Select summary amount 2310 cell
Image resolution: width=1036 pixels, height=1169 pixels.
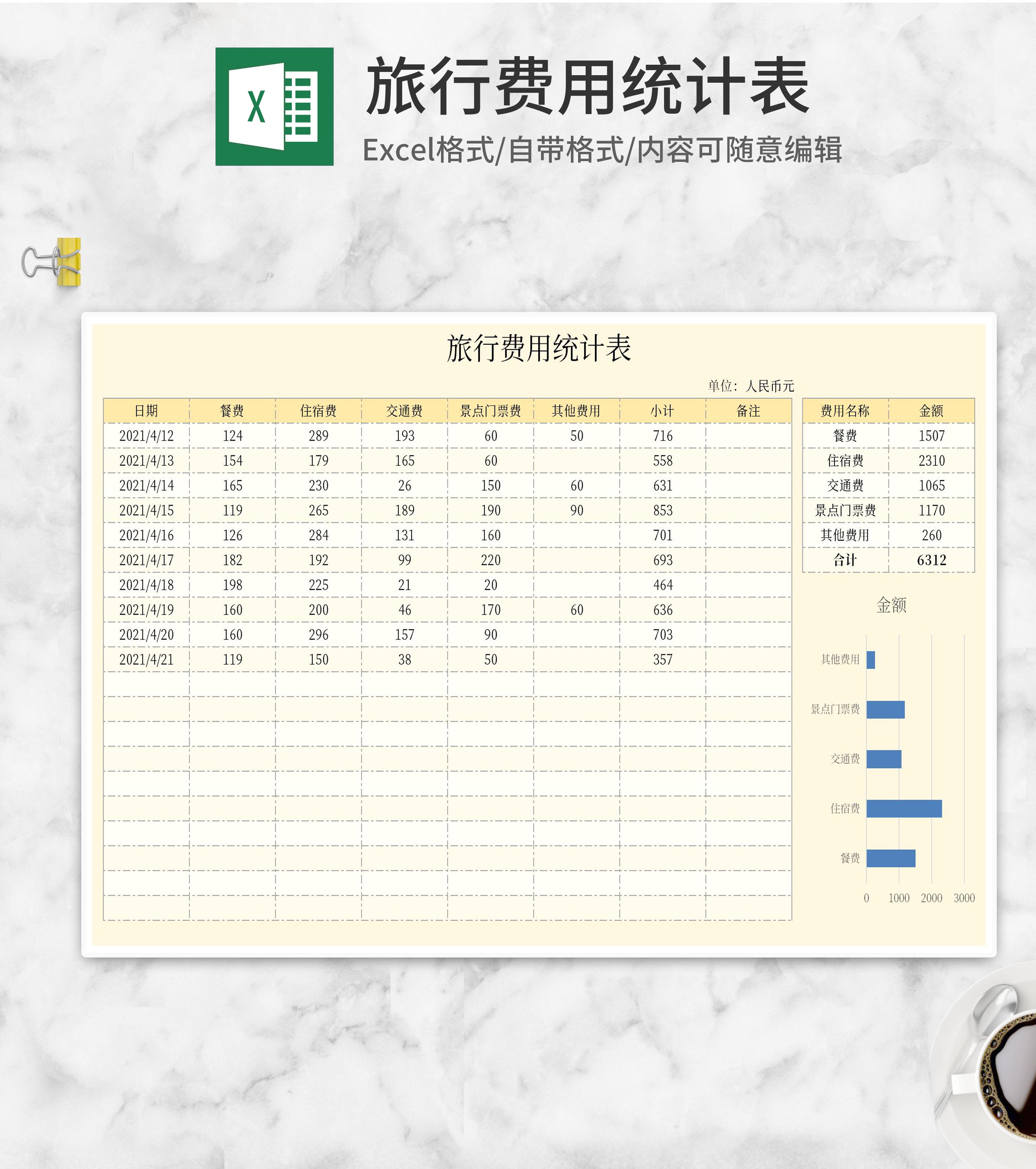click(x=931, y=460)
